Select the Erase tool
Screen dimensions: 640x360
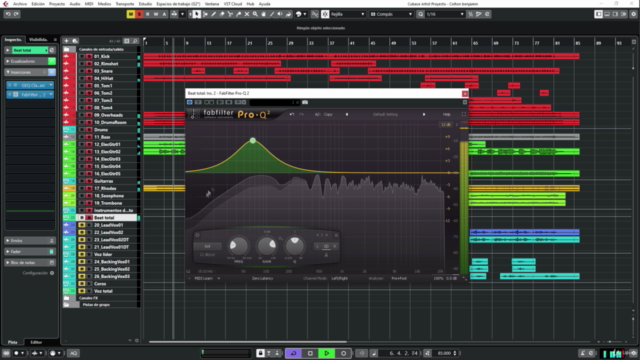(x=222, y=14)
